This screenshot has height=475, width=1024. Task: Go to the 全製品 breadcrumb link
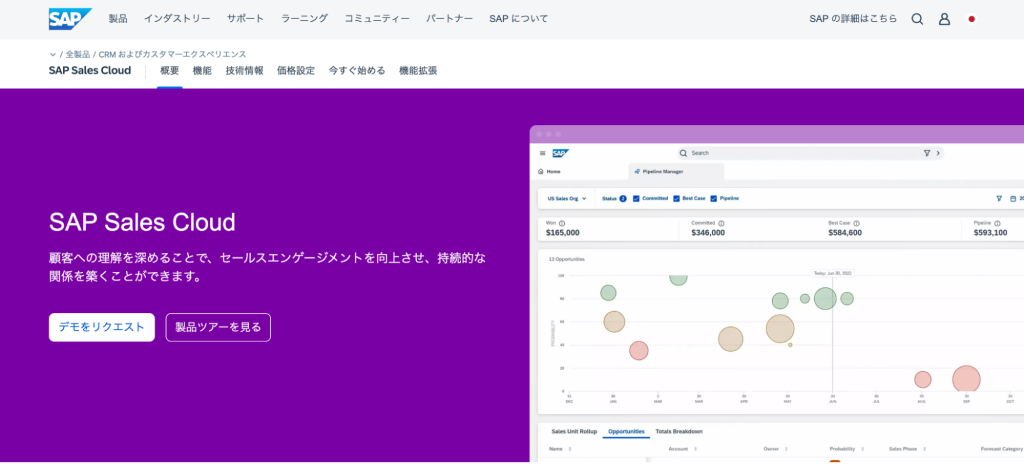point(78,55)
